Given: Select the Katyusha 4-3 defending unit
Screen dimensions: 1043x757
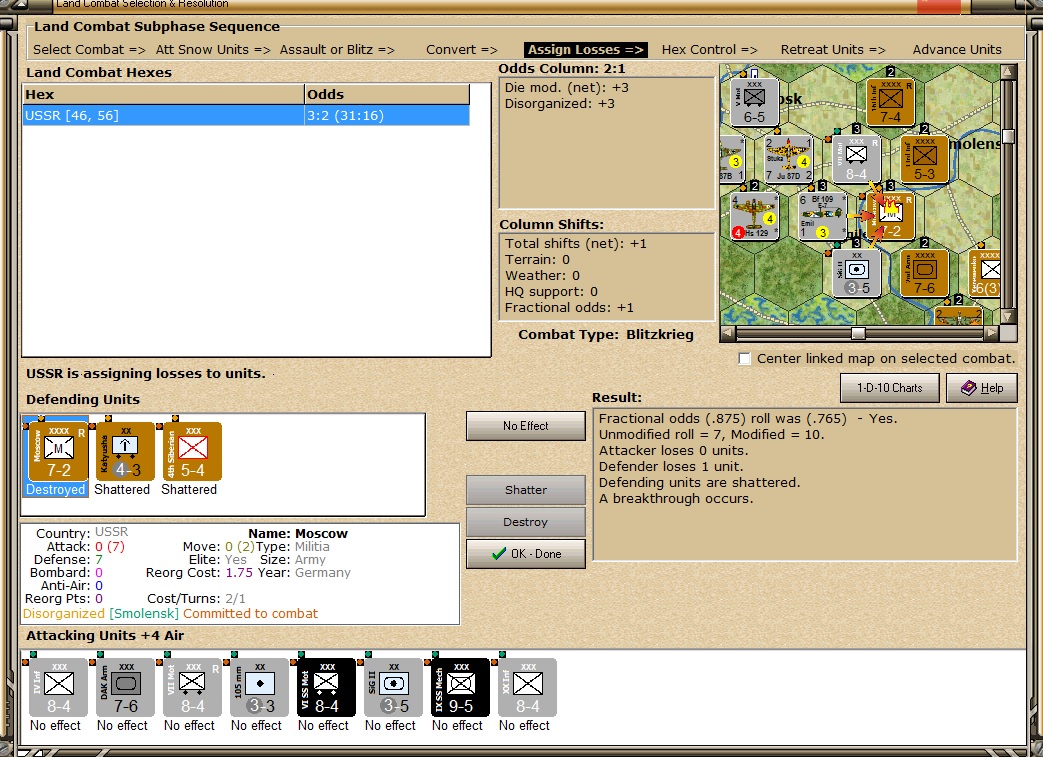Looking at the screenshot, I should coord(125,452).
